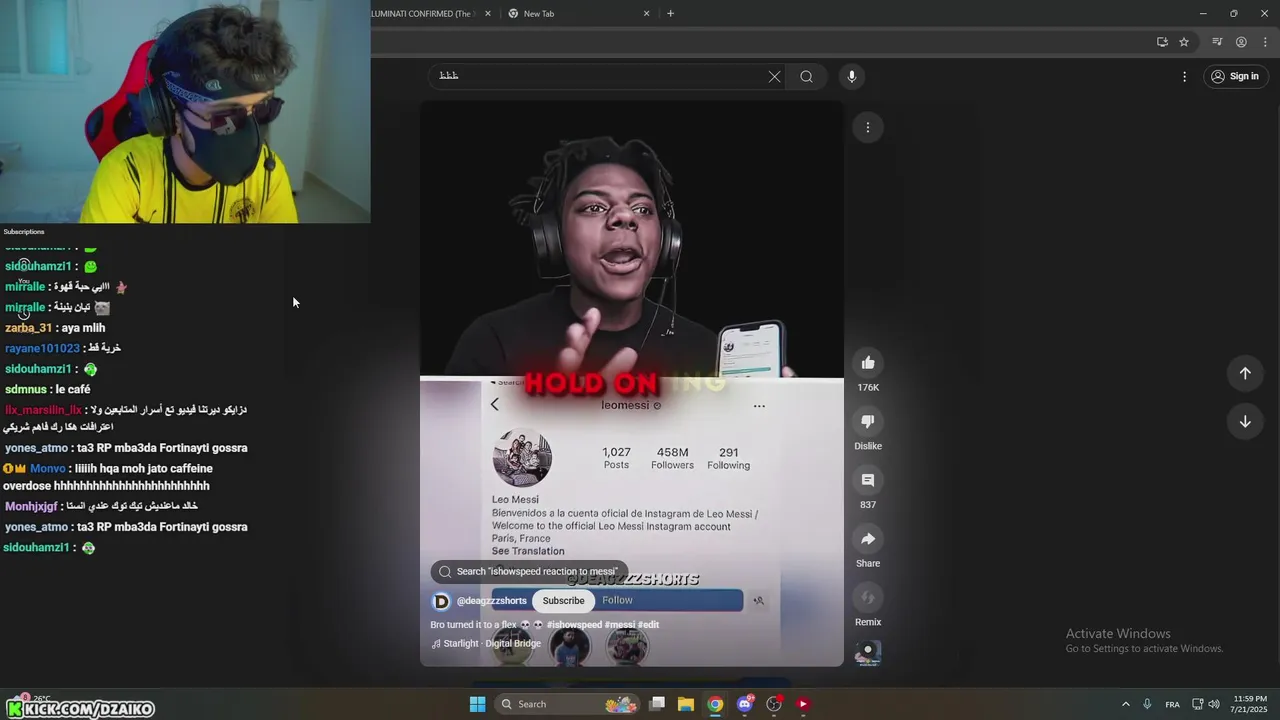Submit search with the magnifying glass button
This screenshot has height=720, width=1280.
pos(806,77)
